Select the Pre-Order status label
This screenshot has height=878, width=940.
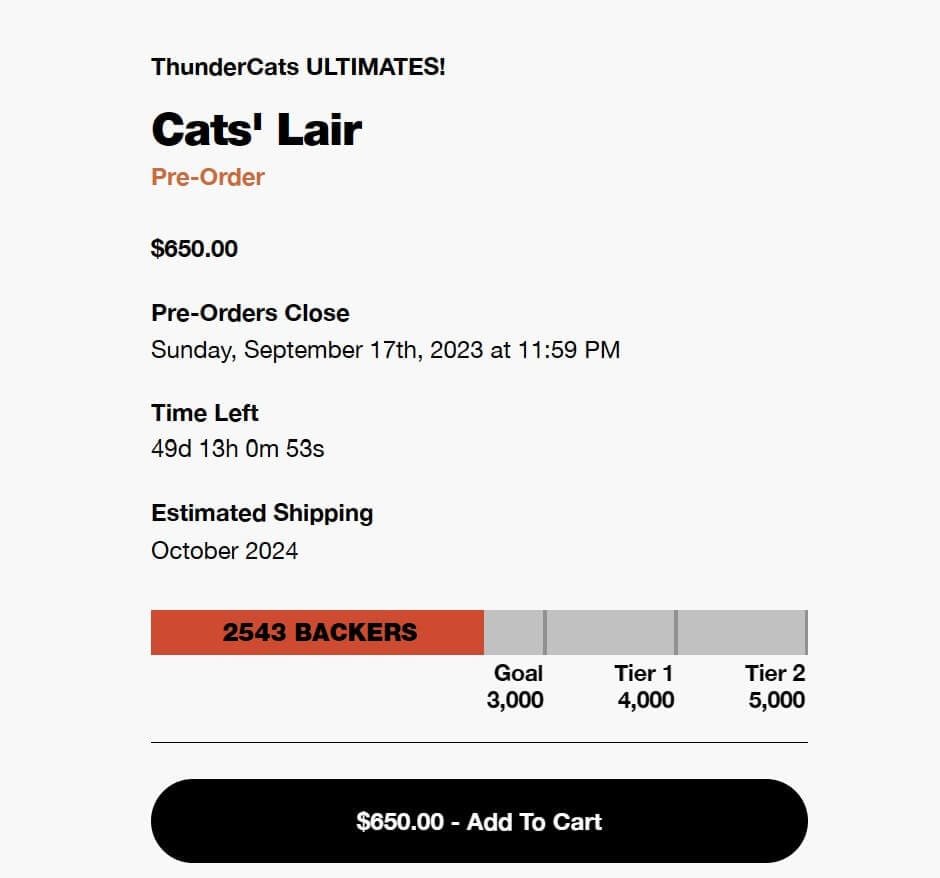[x=208, y=177]
